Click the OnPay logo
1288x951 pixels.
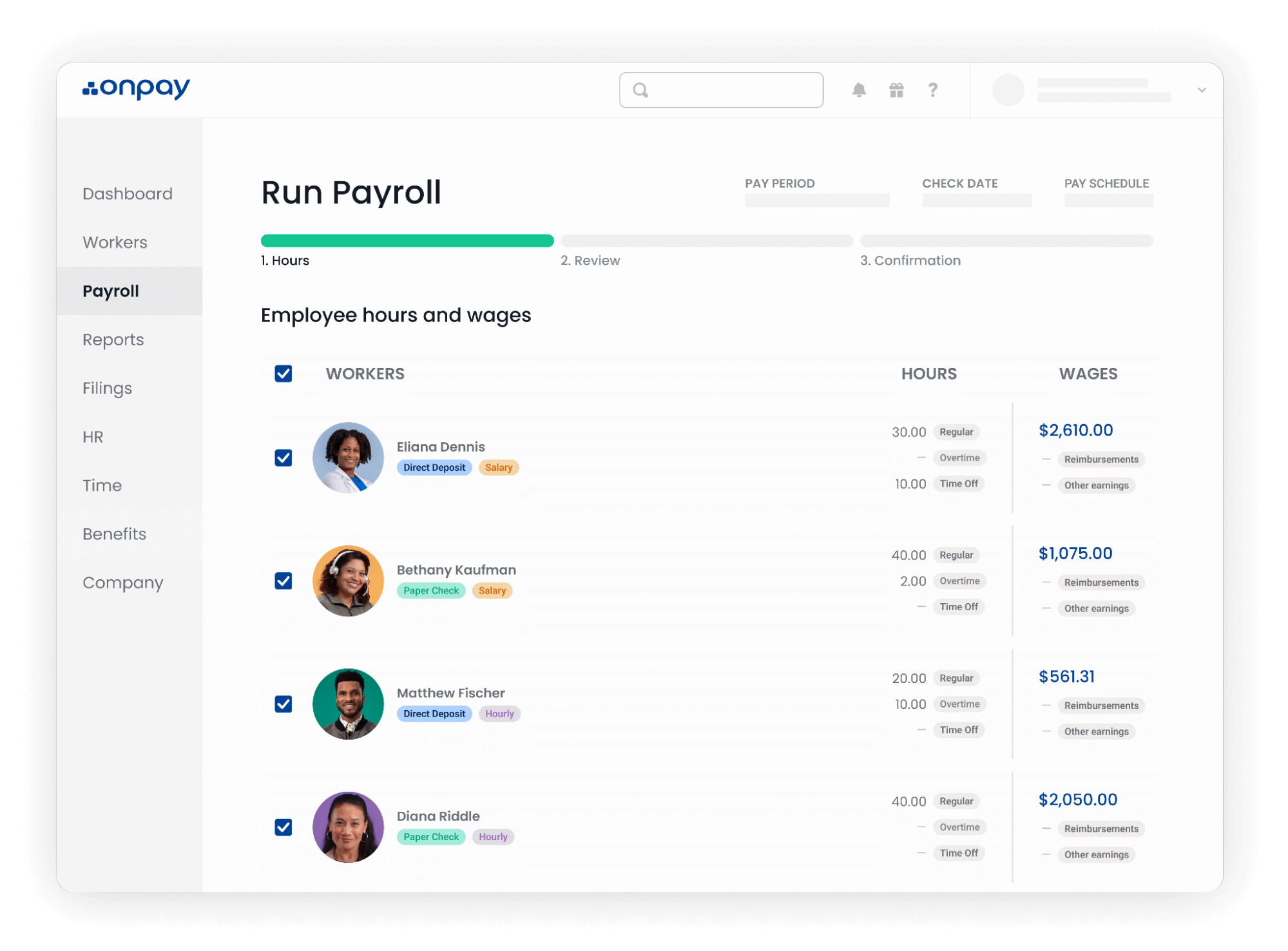137,90
